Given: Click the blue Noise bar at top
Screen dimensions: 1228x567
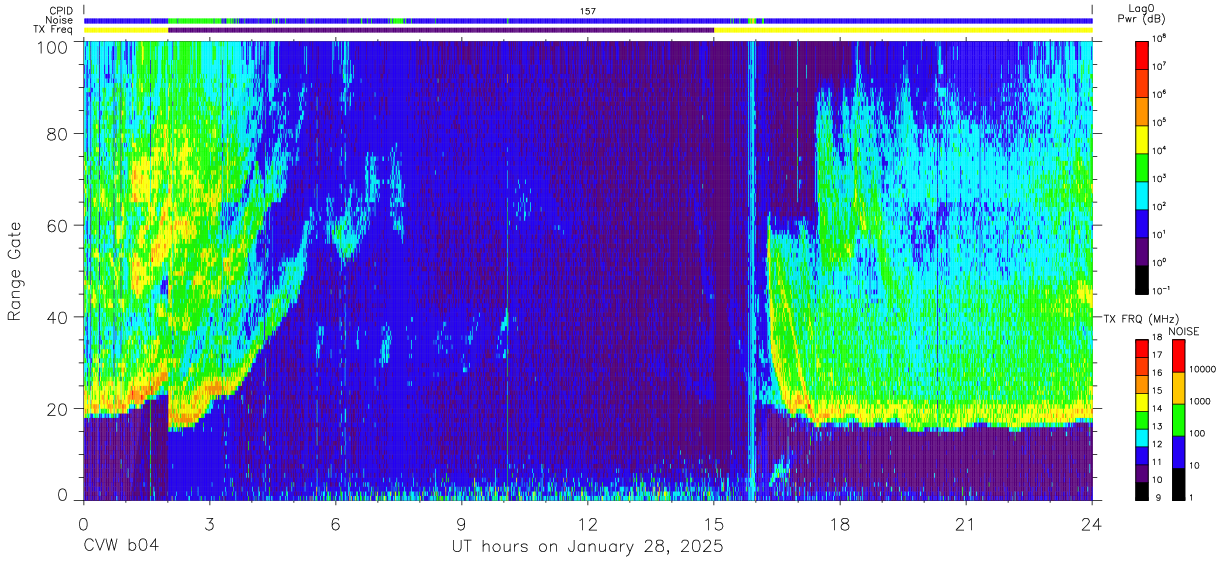Looking at the screenshot, I should (588, 20).
